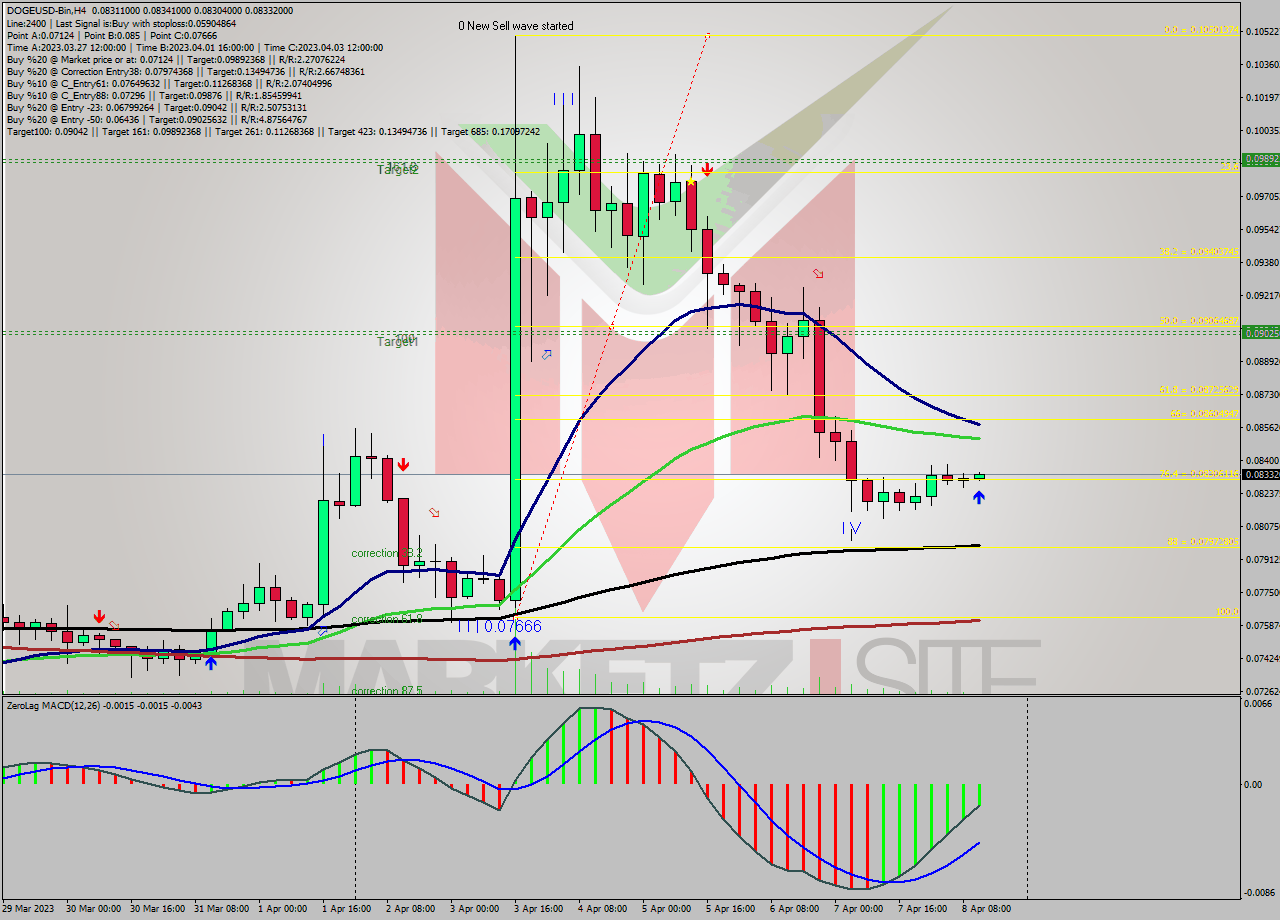Click the "0 New Sell wave started" label

point(516,26)
